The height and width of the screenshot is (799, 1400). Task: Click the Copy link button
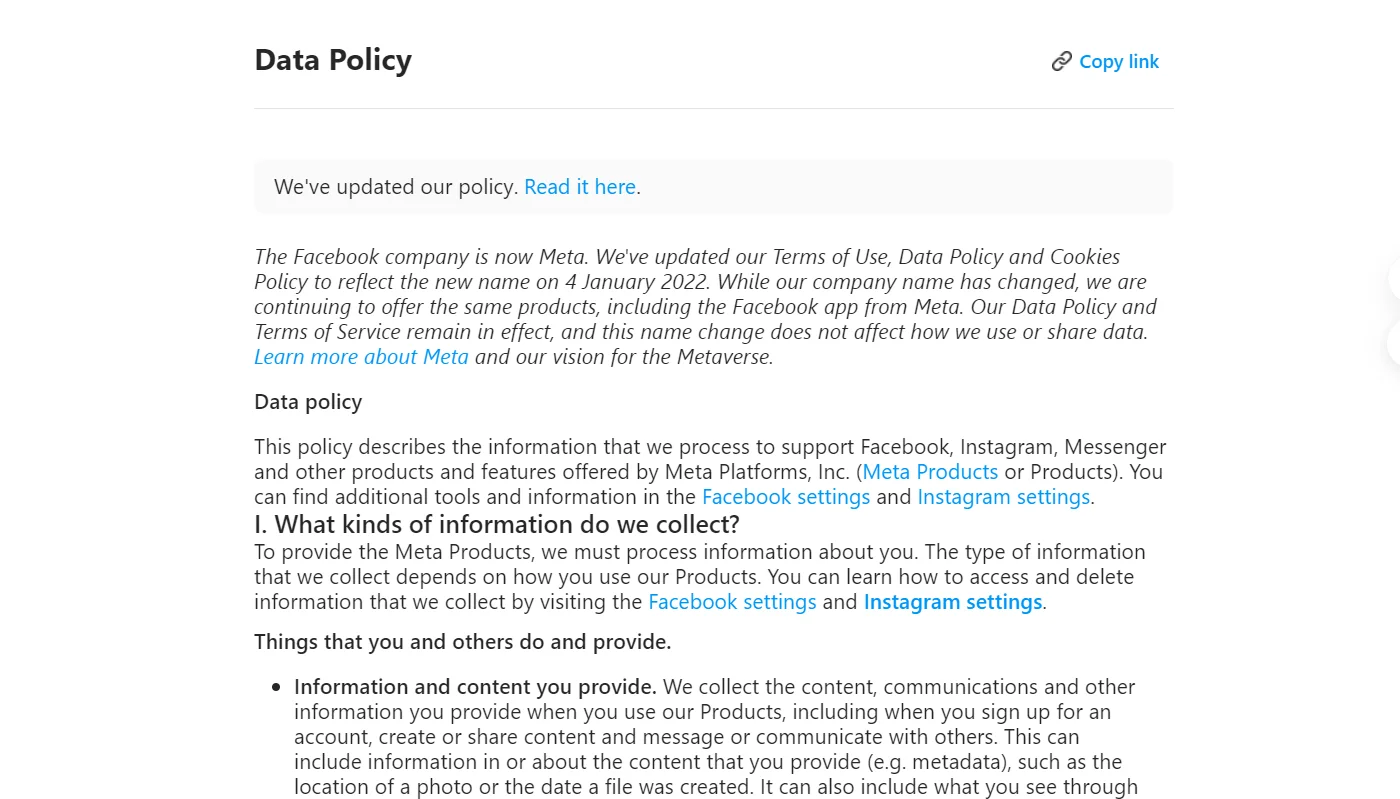click(1118, 61)
